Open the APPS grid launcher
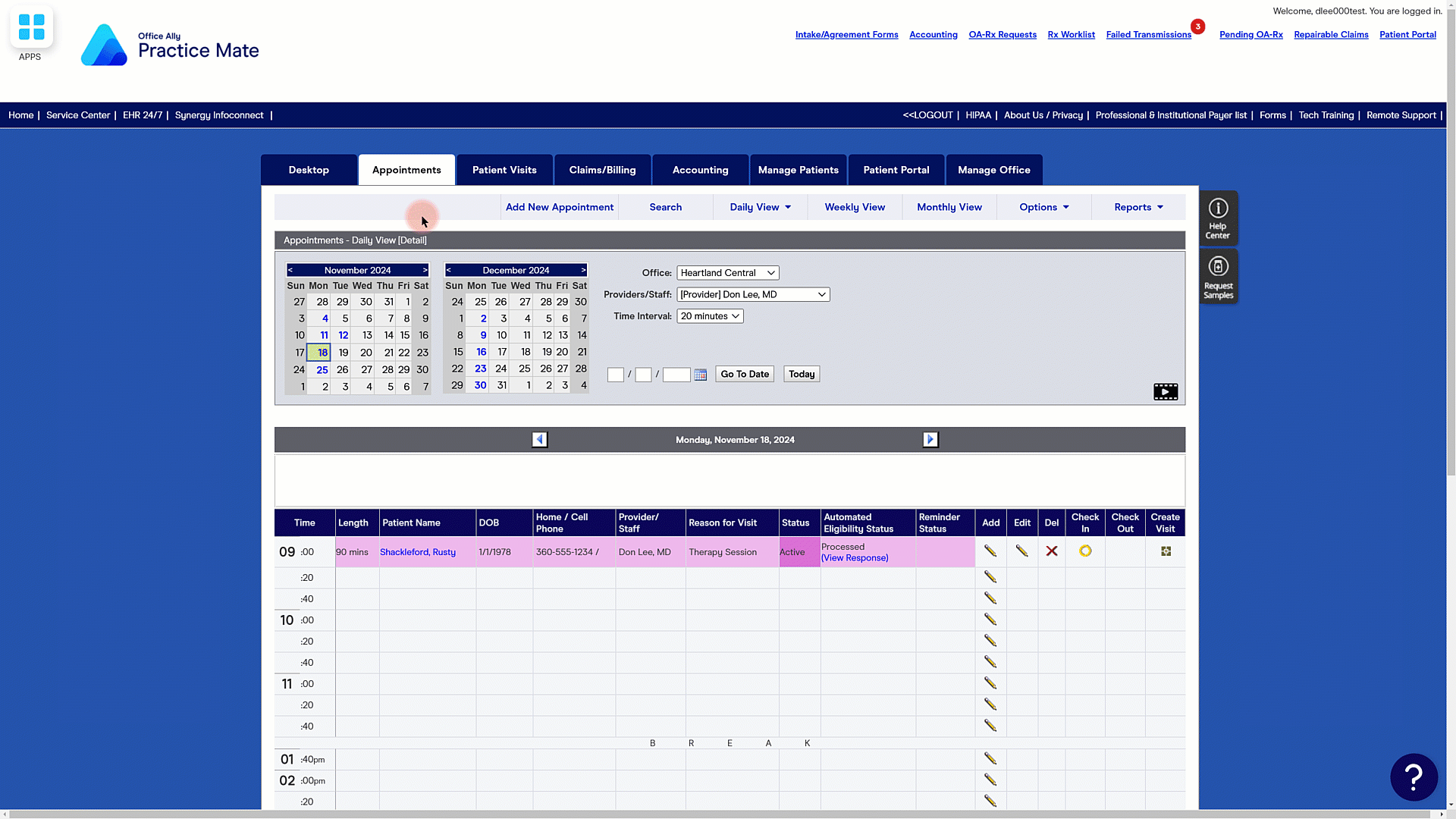 [31, 27]
